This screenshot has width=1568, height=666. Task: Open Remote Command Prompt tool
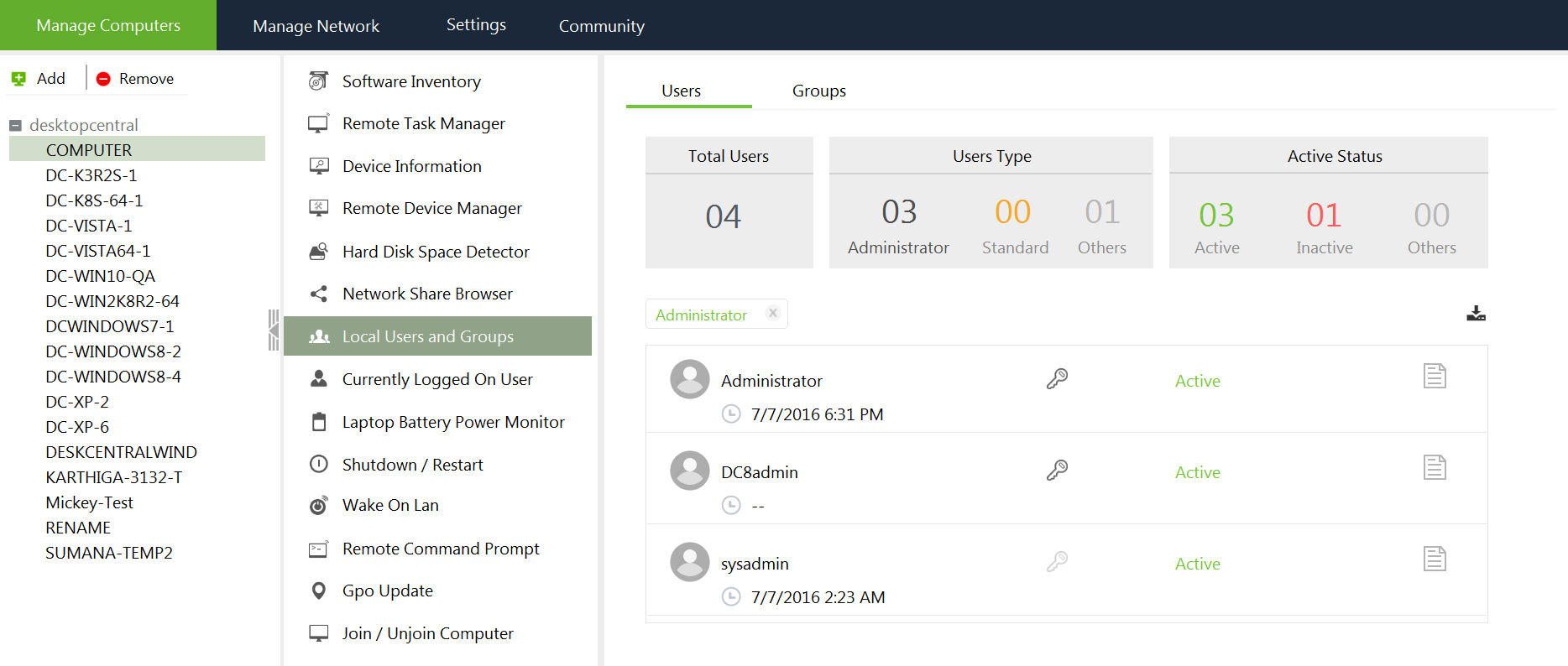tap(441, 549)
